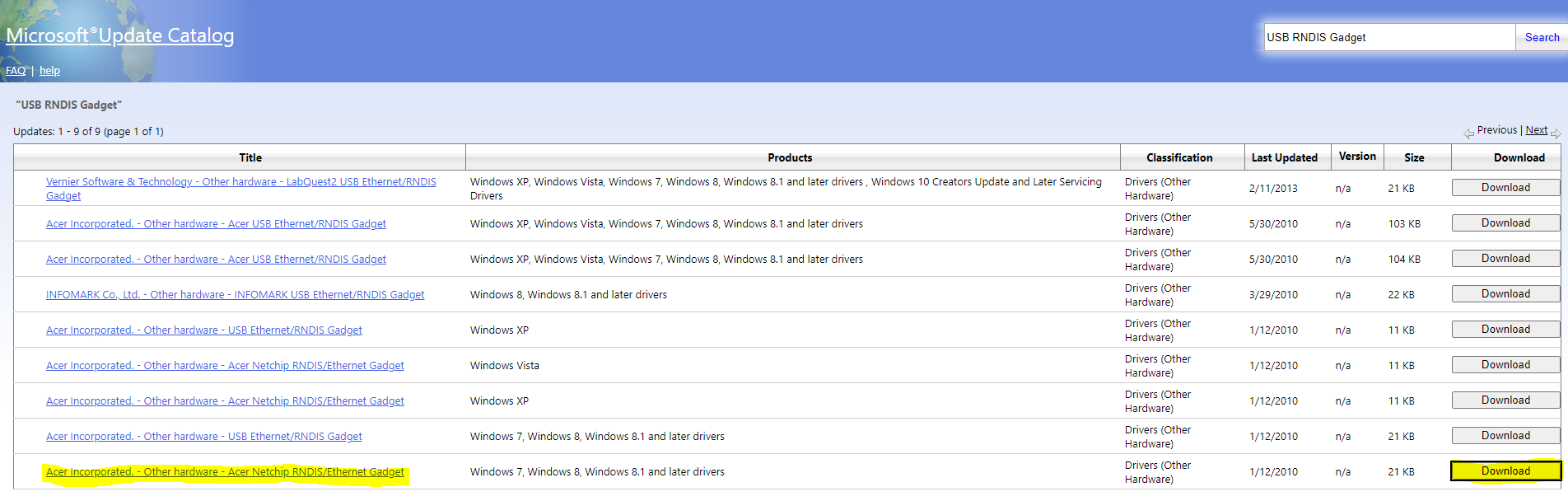1568x501 pixels.
Task: Open the Microsoft Update Catalog home link
Action: click(120, 35)
